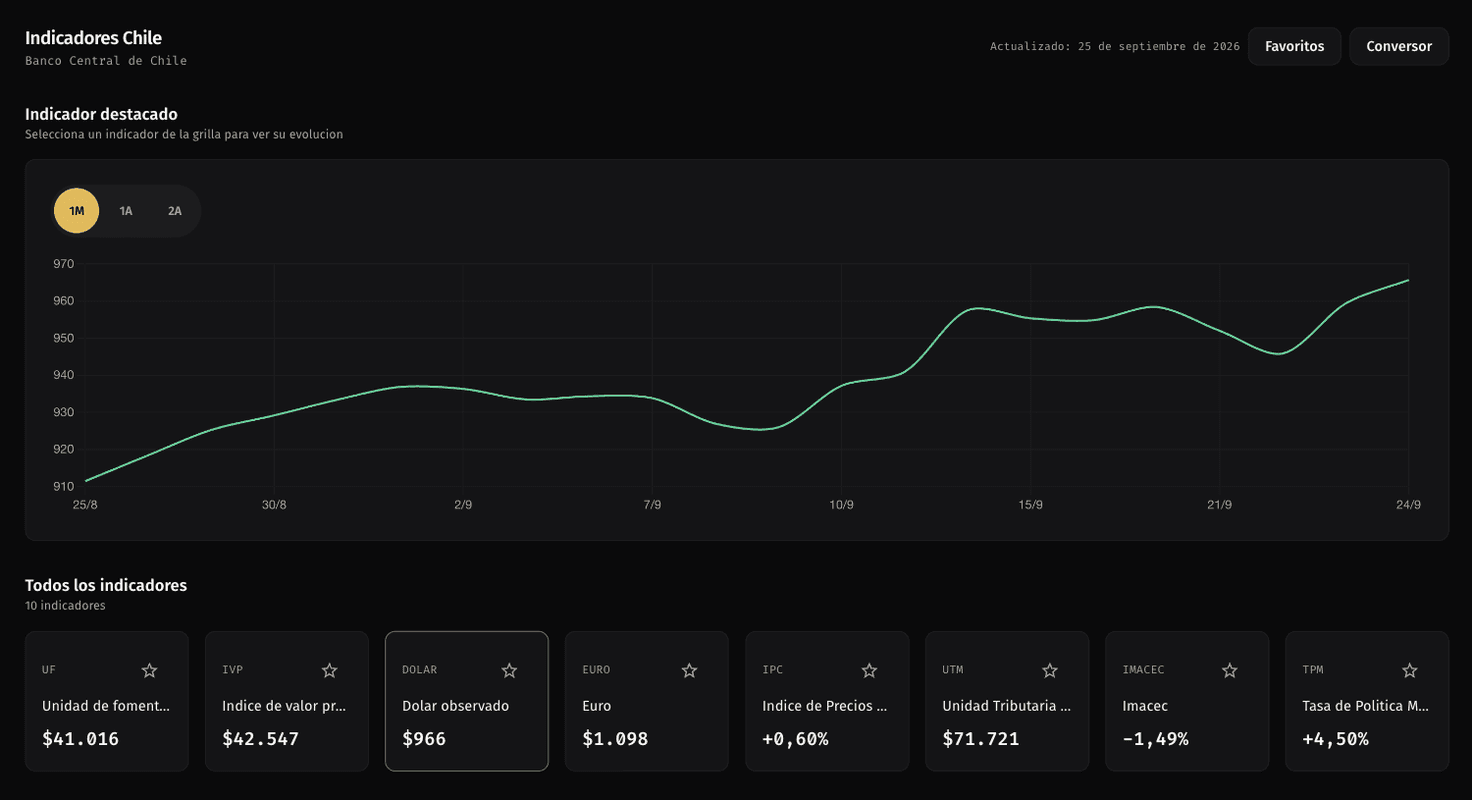Open the Favoritos view
Viewport: 1472px width, 800px height.
[1294, 46]
